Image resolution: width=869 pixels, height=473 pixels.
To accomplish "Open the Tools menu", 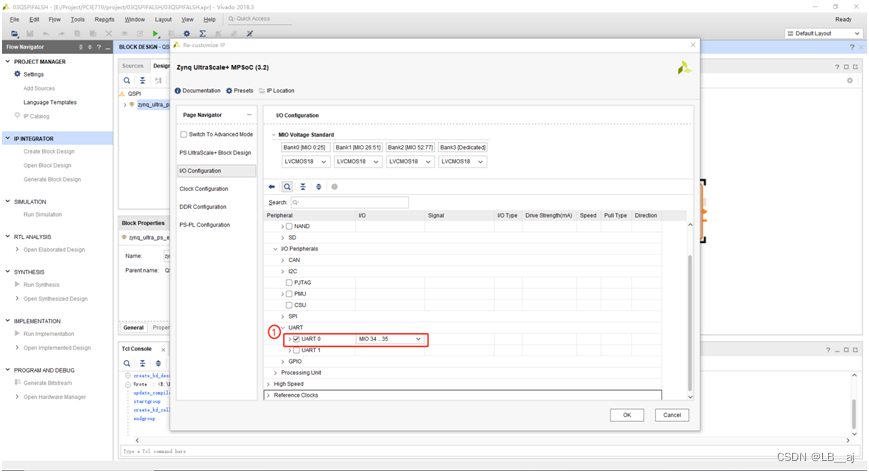I will pyautogui.click(x=78, y=19).
